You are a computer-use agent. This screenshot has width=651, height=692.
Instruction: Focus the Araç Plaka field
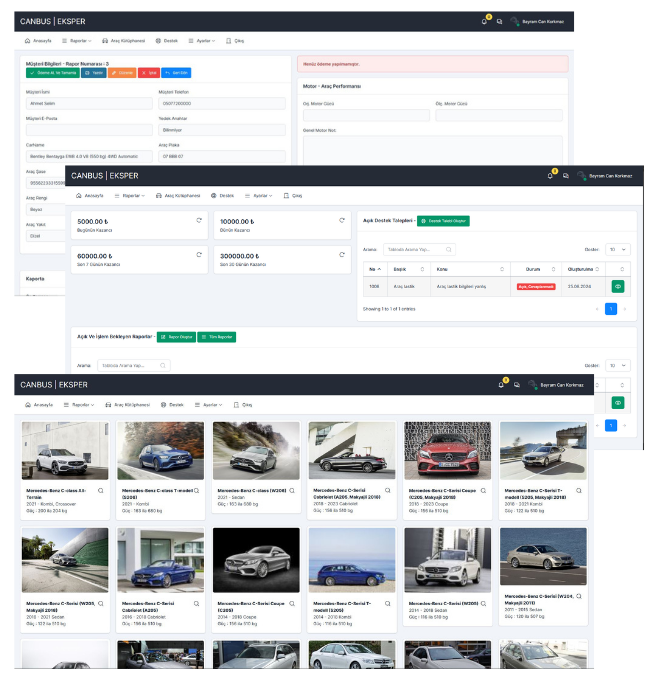(x=222, y=156)
